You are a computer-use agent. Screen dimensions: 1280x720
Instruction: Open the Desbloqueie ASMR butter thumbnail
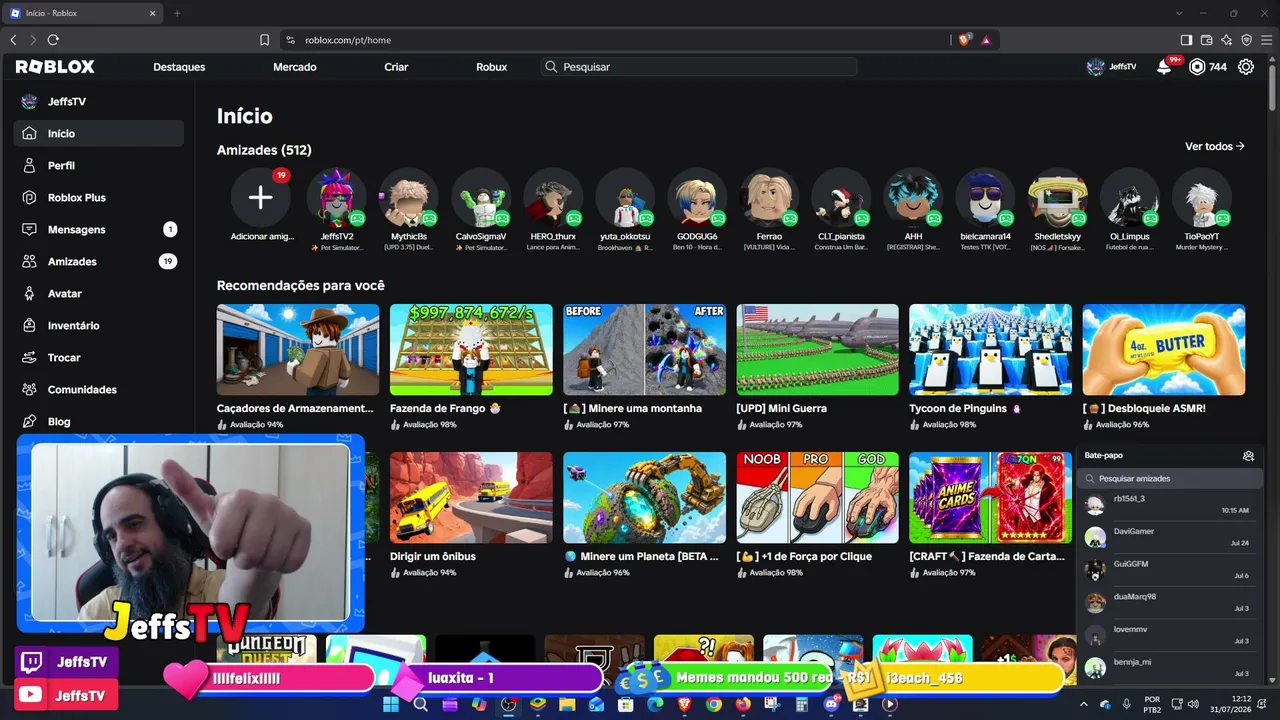[x=1164, y=350]
